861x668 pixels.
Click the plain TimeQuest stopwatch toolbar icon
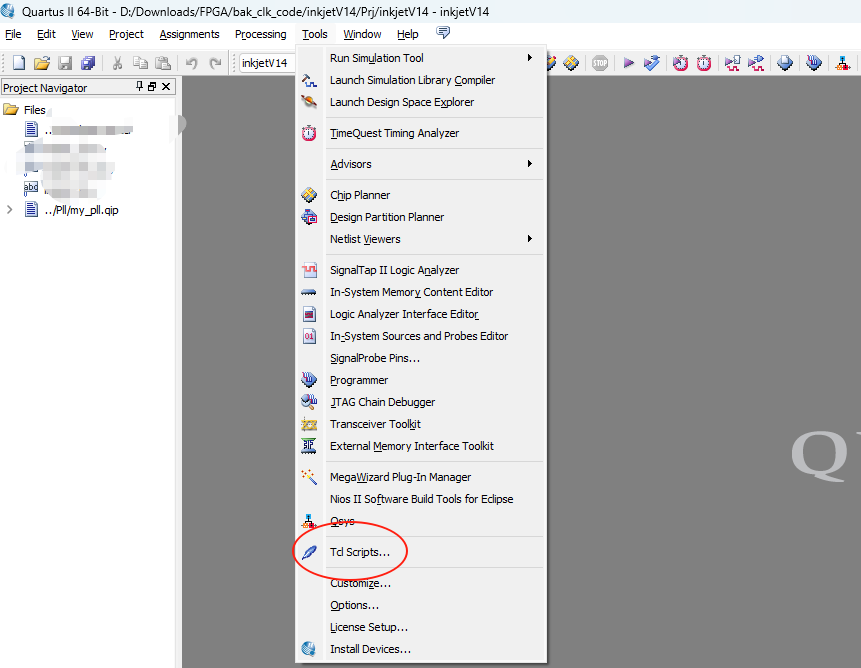(704, 63)
